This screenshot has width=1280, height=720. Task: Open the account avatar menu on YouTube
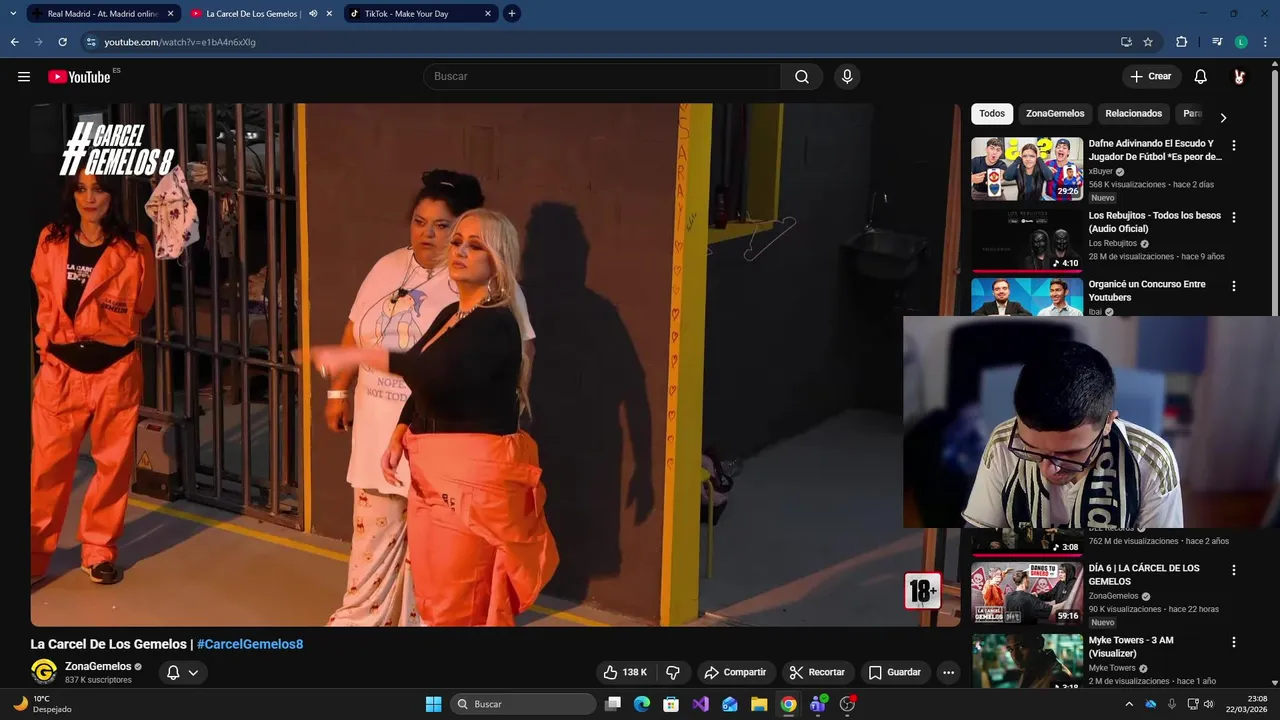[x=1239, y=77]
